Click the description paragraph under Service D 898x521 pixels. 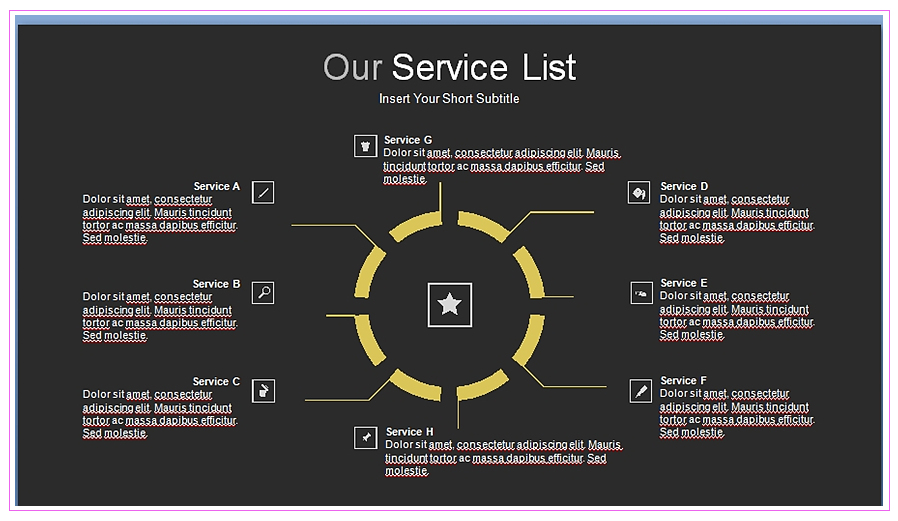[x=737, y=219]
